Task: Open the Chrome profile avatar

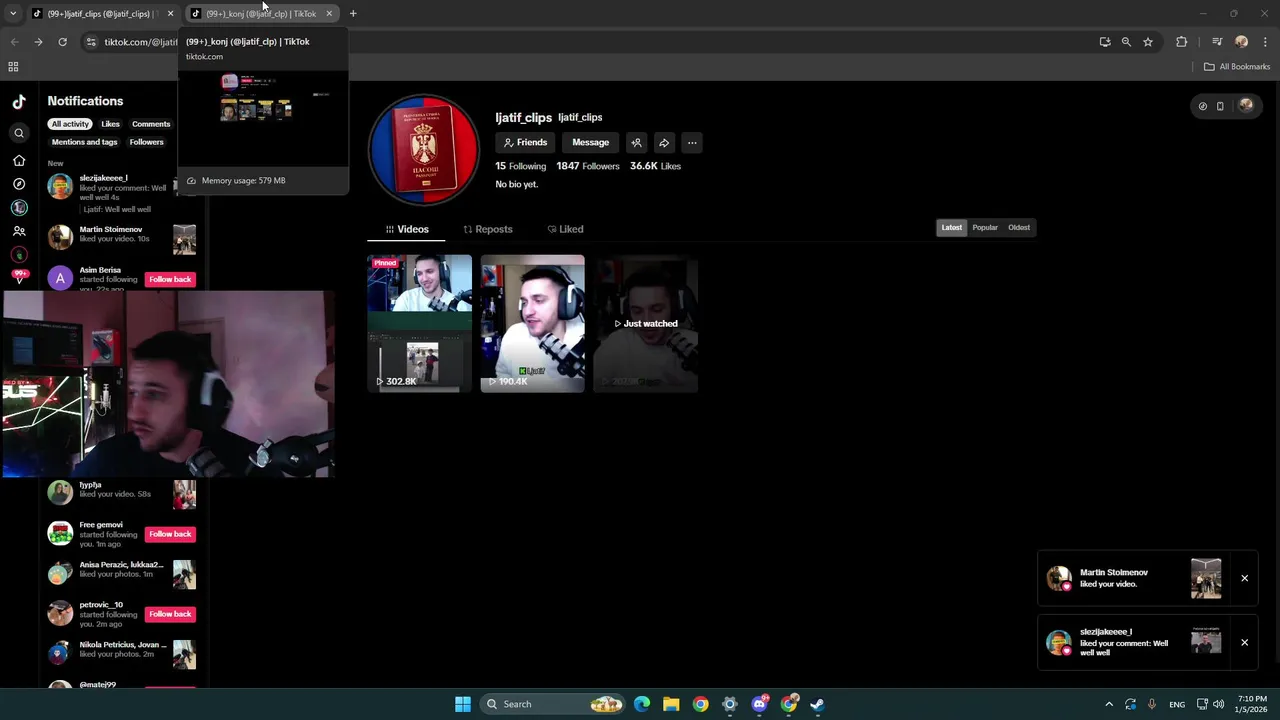Action: (x=1242, y=42)
